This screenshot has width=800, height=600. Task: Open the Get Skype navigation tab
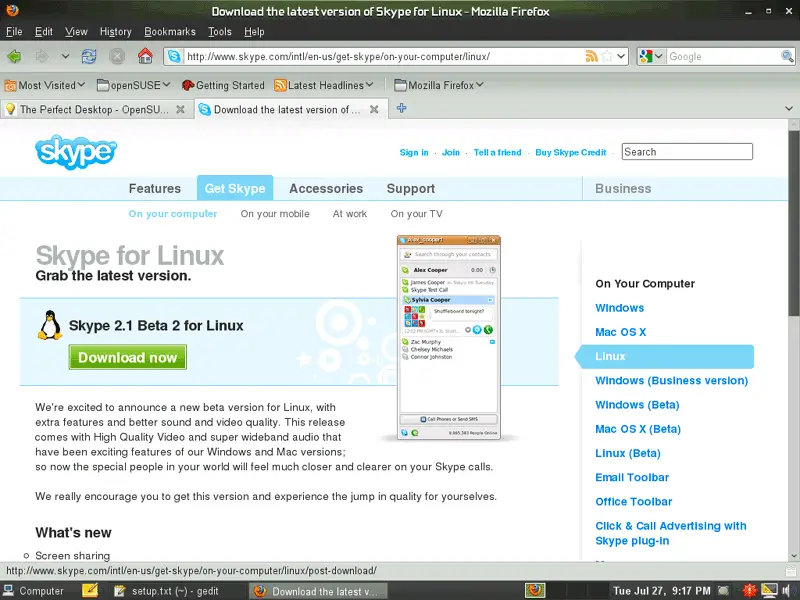click(235, 188)
